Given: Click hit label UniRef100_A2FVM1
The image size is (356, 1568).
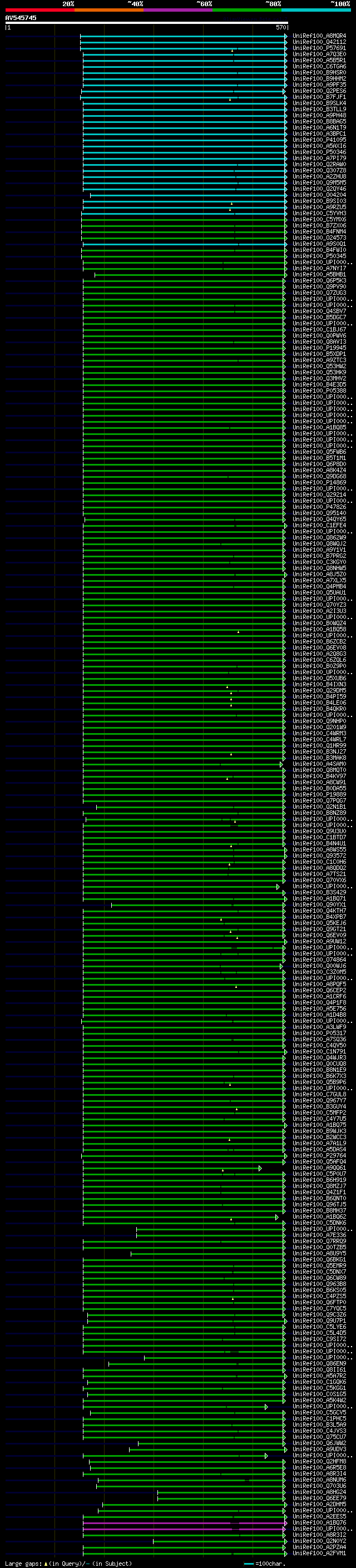Looking at the screenshot, I should [319, 1554].
